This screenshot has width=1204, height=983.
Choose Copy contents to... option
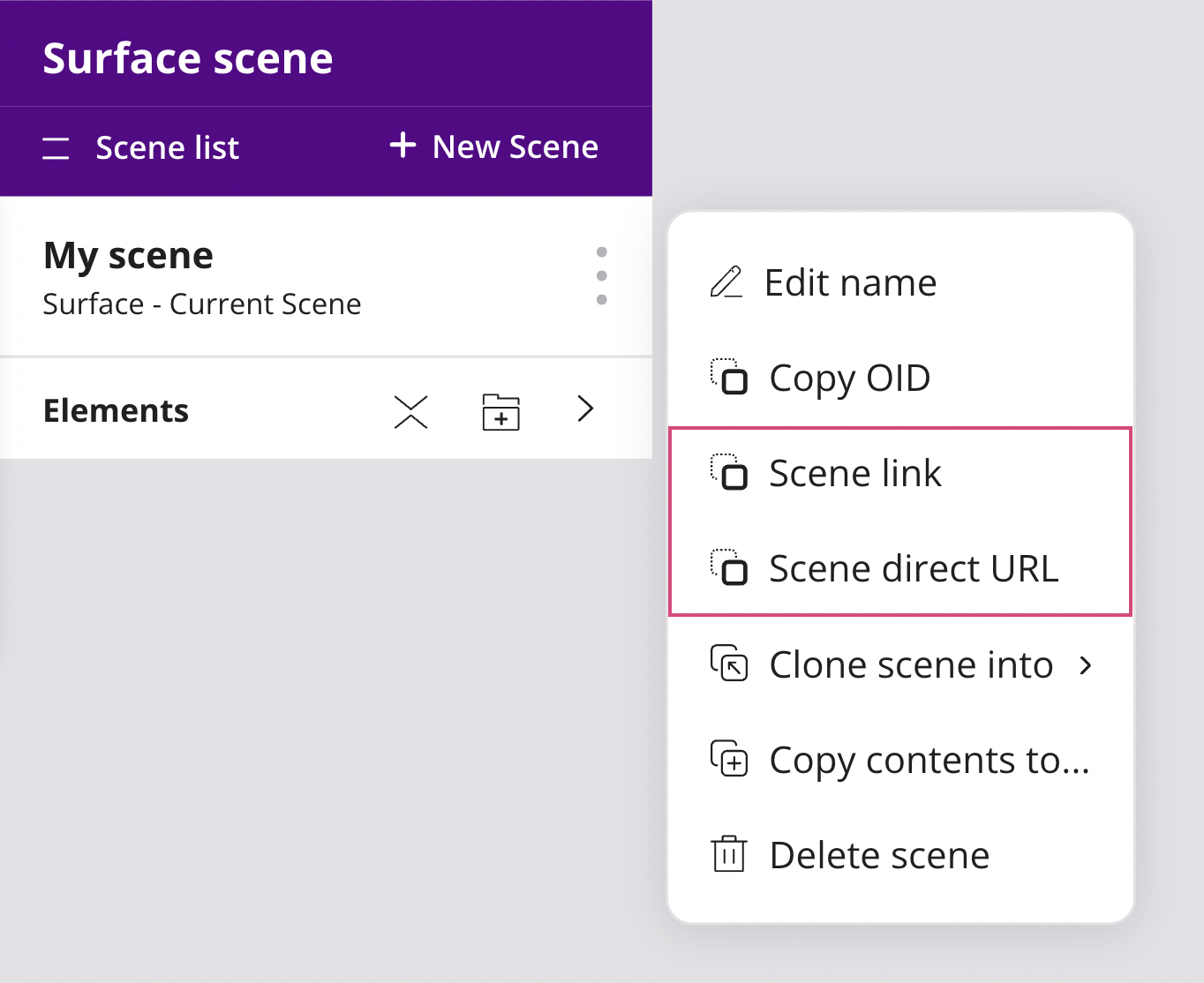(900, 760)
